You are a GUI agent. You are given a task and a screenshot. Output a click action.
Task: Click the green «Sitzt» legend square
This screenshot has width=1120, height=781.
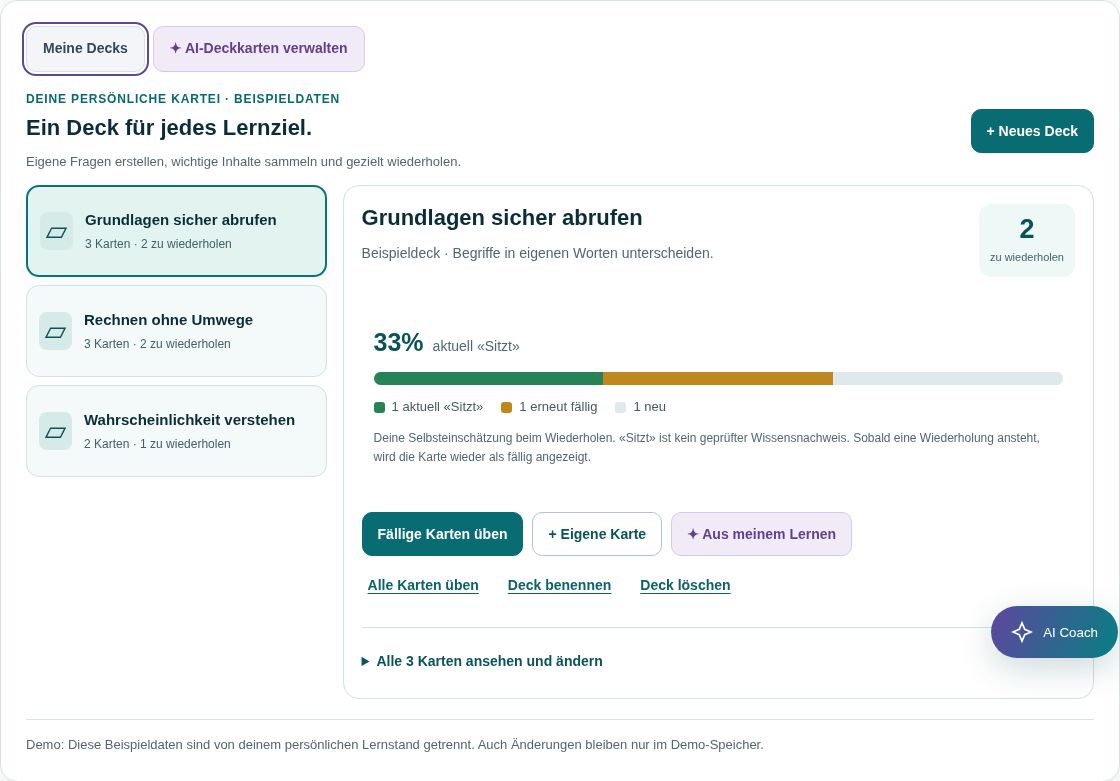click(379, 407)
